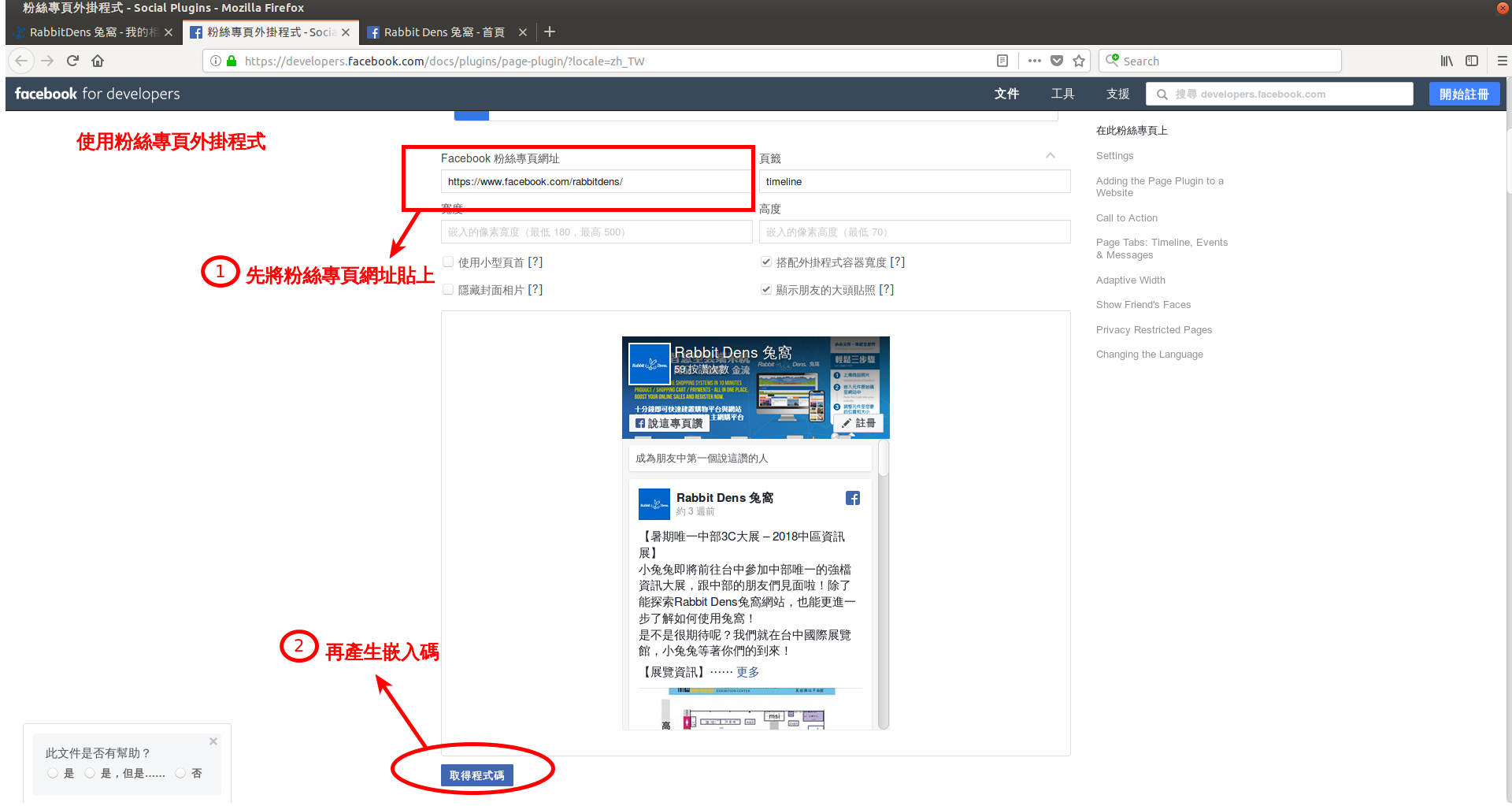1512x806 pixels.
Task: Click the Rabbit Dens 兔窩 post author name
Action: (x=724, y=498)
